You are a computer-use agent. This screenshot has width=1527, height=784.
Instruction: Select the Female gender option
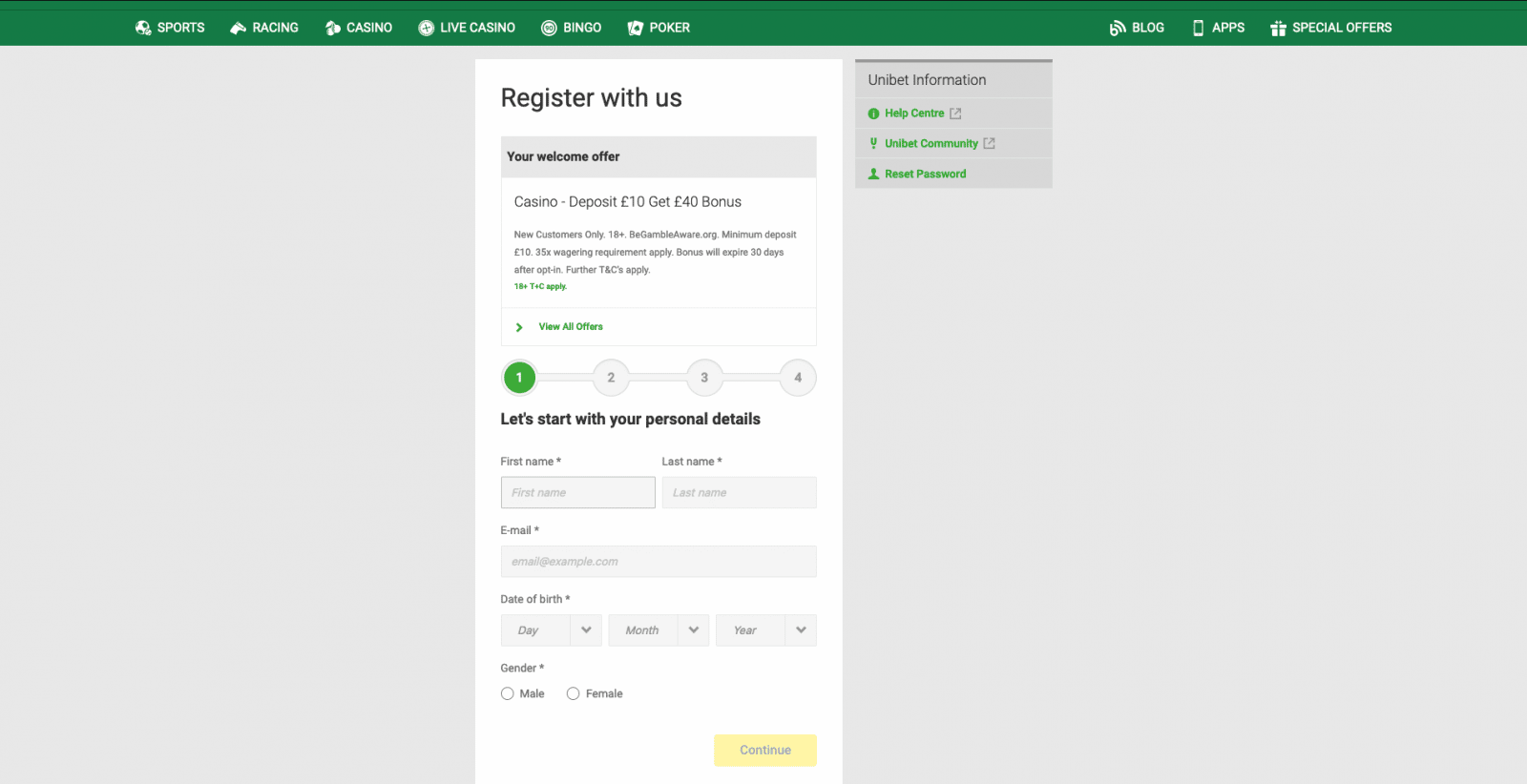point(573,693)
